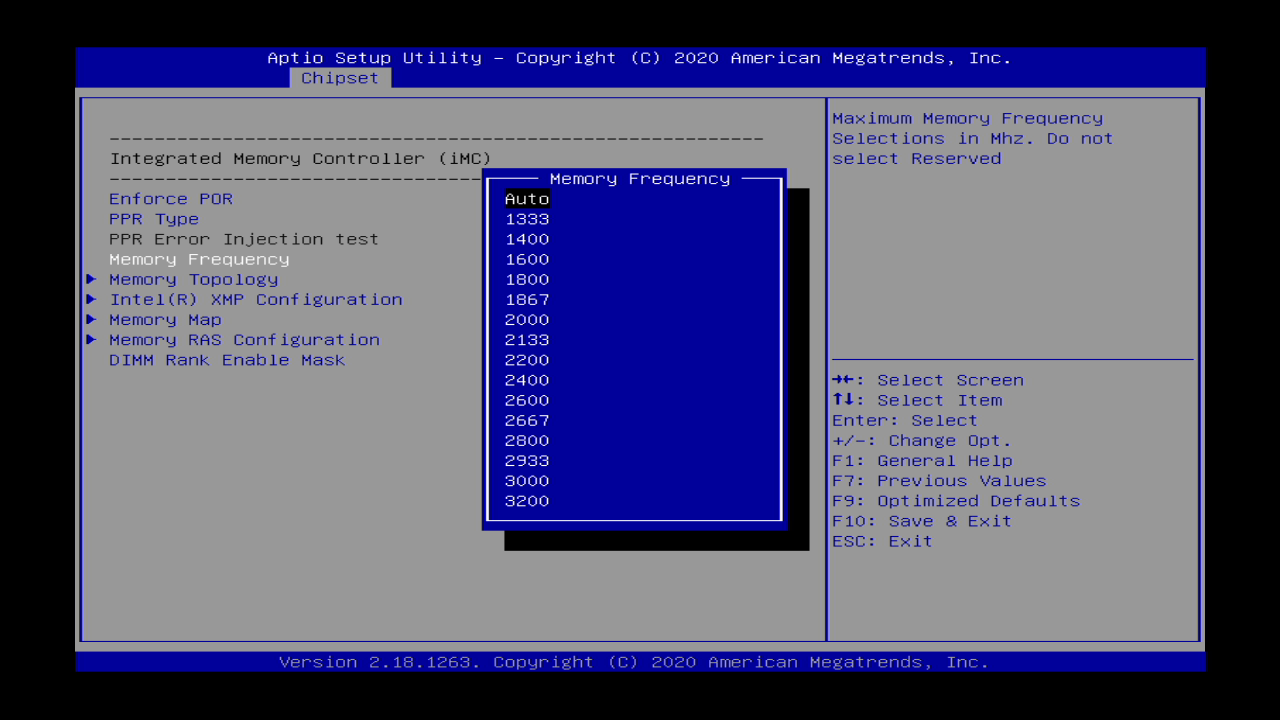Click the F1: General Help hint
The image size is (1280, 720).
pyautogui.click(x=922, y=460)
